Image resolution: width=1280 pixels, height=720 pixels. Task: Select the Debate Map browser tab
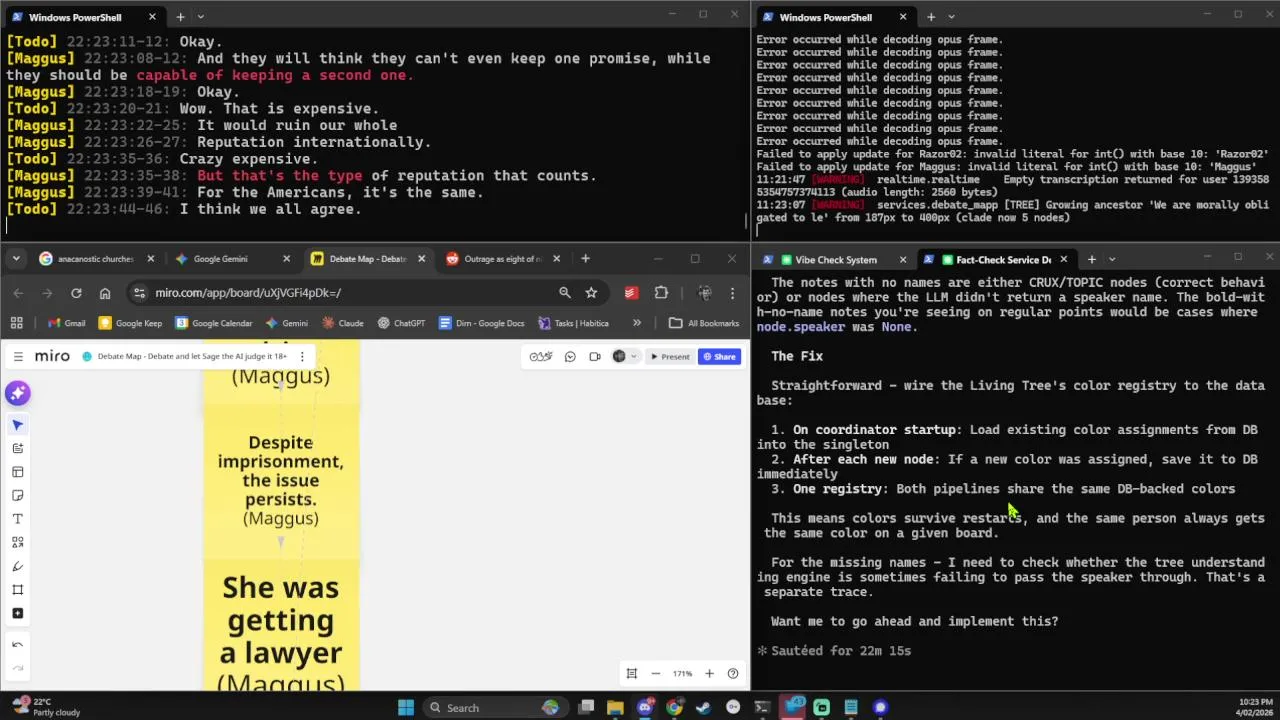point(367,259)
